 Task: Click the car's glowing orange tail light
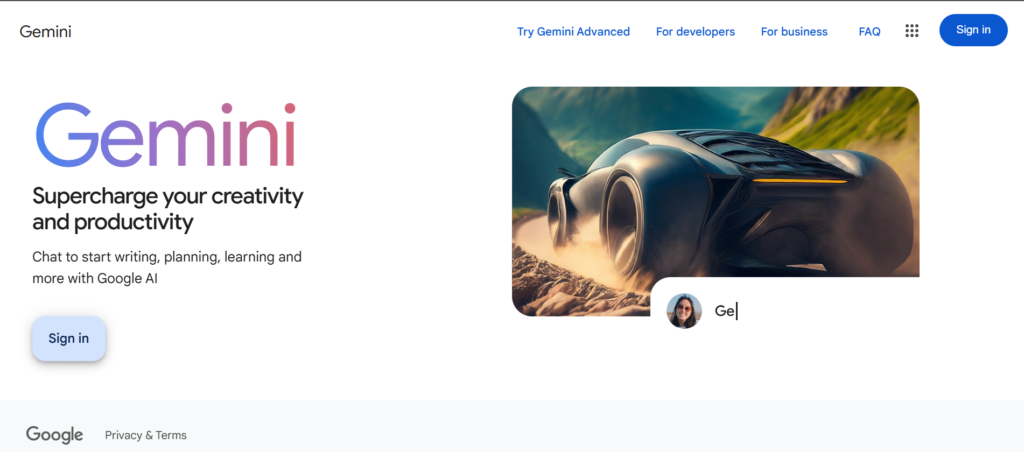click(x=799, y=181)
